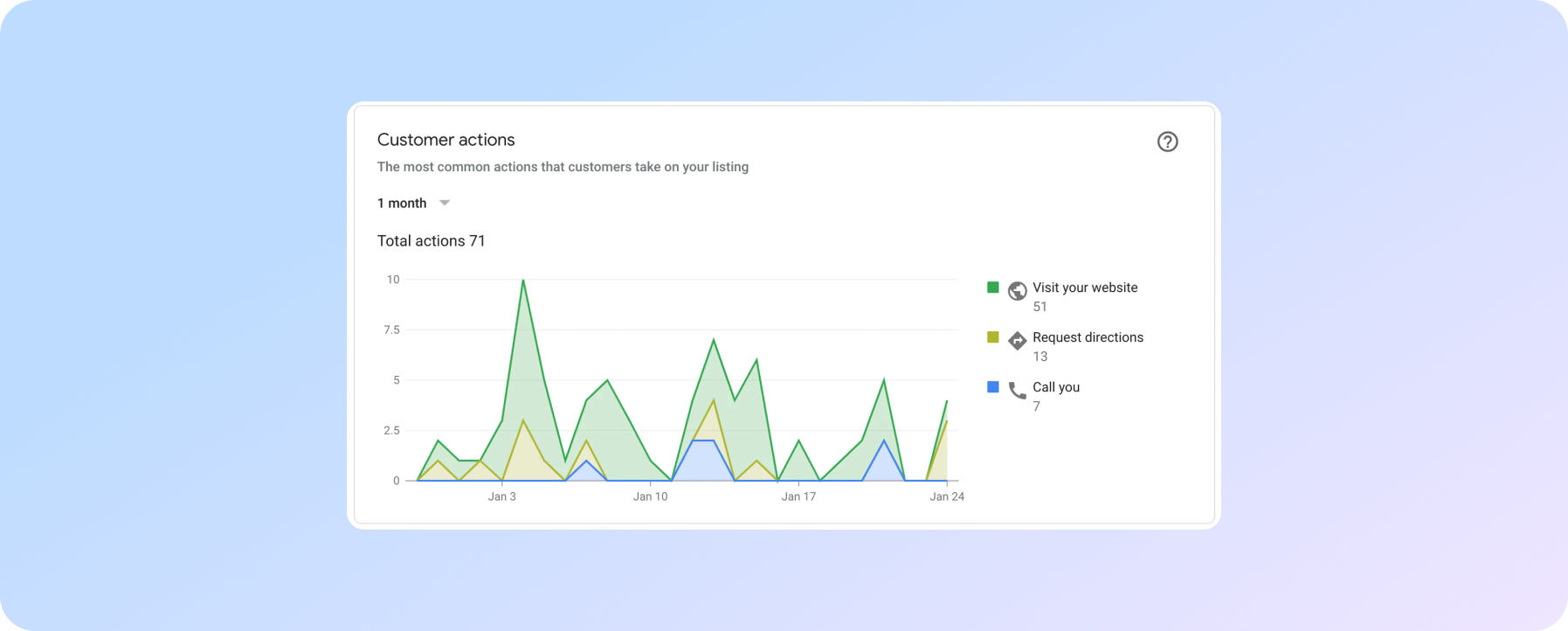Screen dimensions: 1568x631
Task: Click the Jan 10 axis label
Action: [650, 496]
